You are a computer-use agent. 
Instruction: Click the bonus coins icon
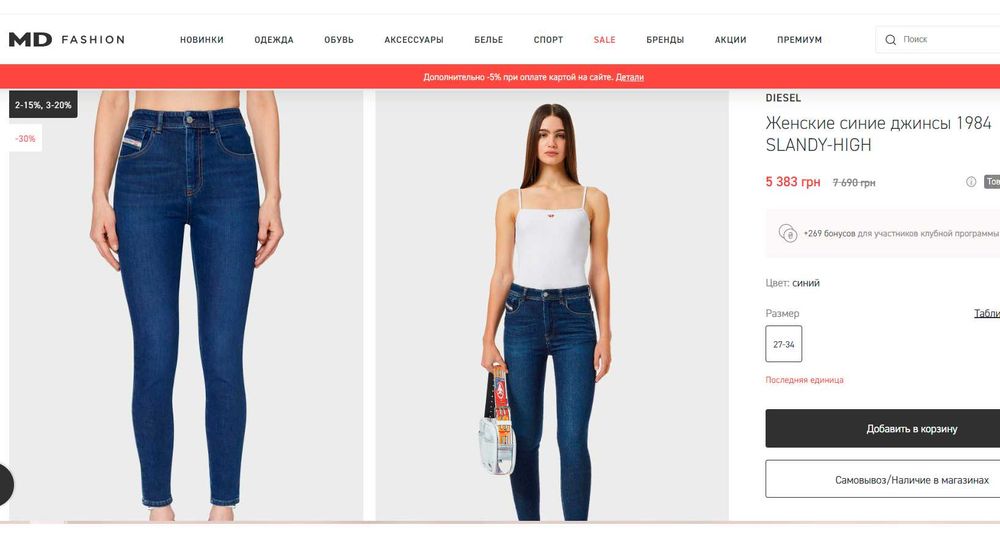tap(788, 233)
